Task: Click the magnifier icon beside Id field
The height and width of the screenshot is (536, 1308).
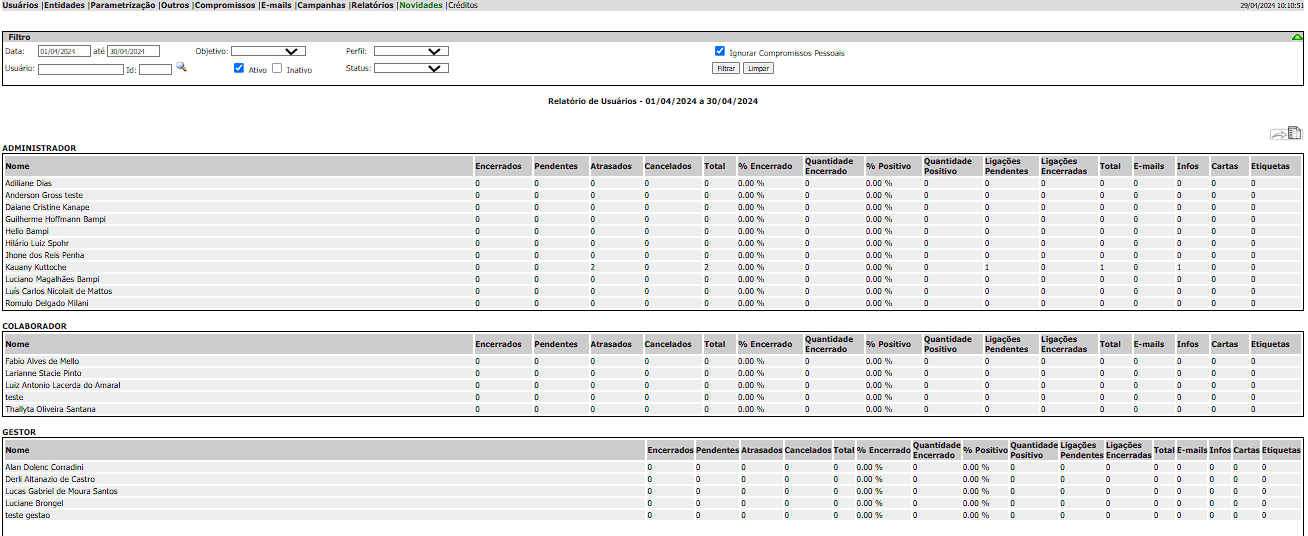Action: click(x=181, y=67)
